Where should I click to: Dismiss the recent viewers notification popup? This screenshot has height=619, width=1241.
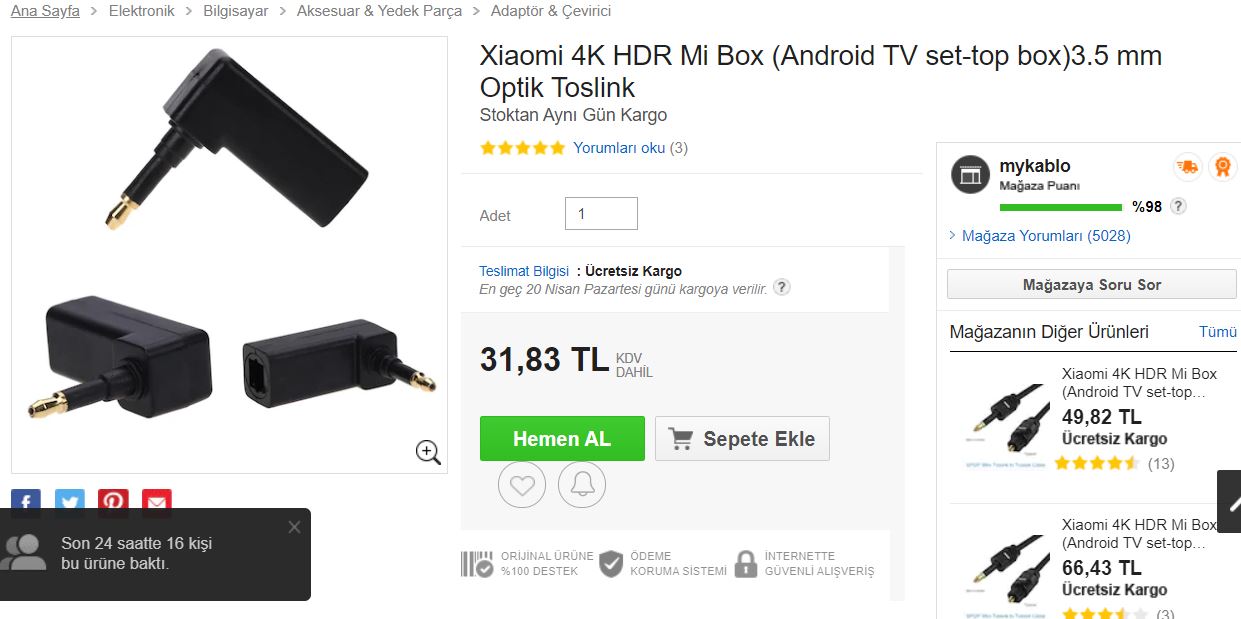click(x=294, y=527)
